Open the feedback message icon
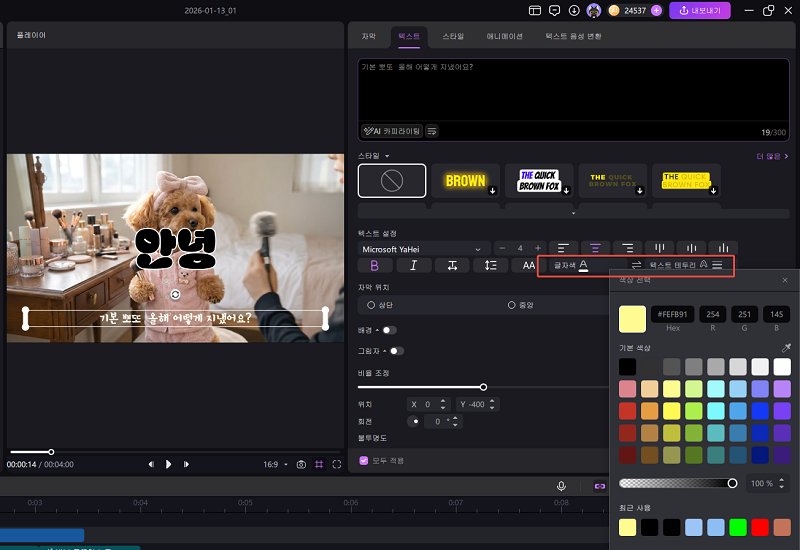 coord(554,10)
